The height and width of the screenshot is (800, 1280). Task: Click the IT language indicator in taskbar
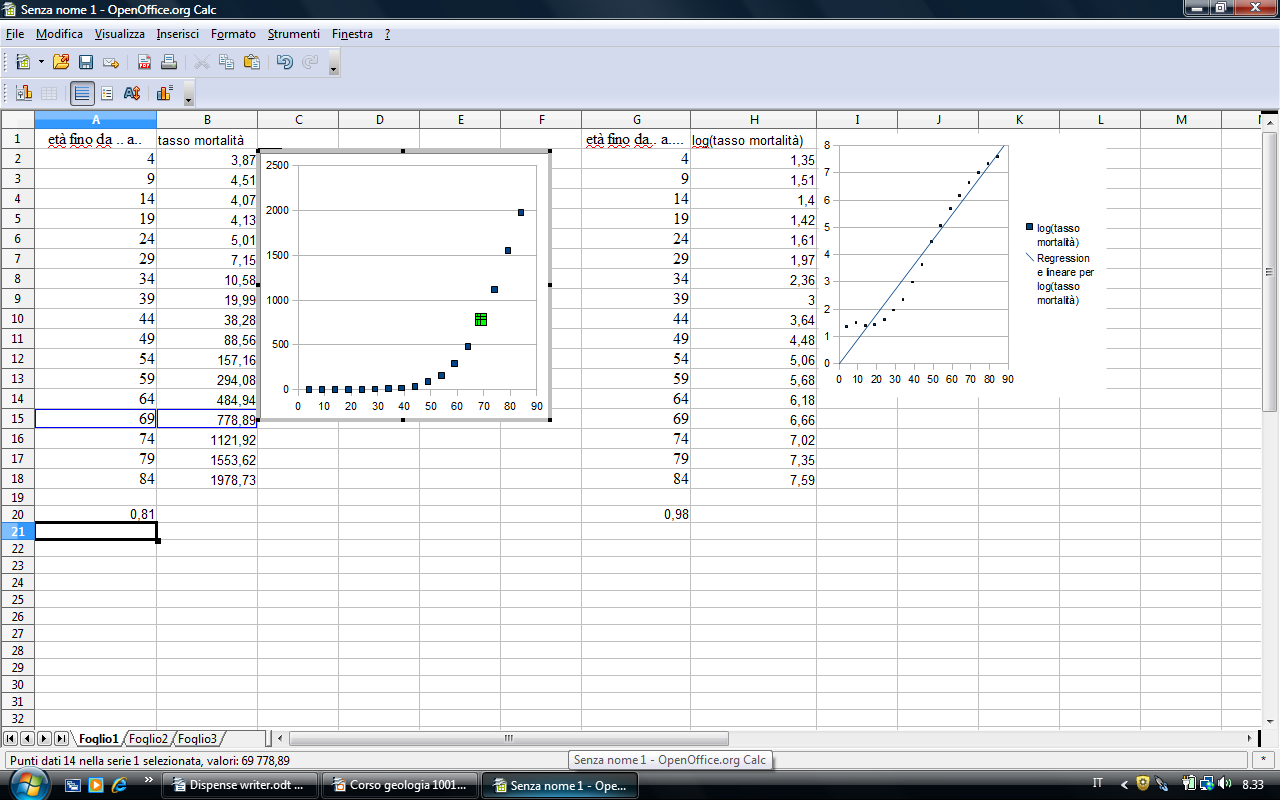point(1098,785)
